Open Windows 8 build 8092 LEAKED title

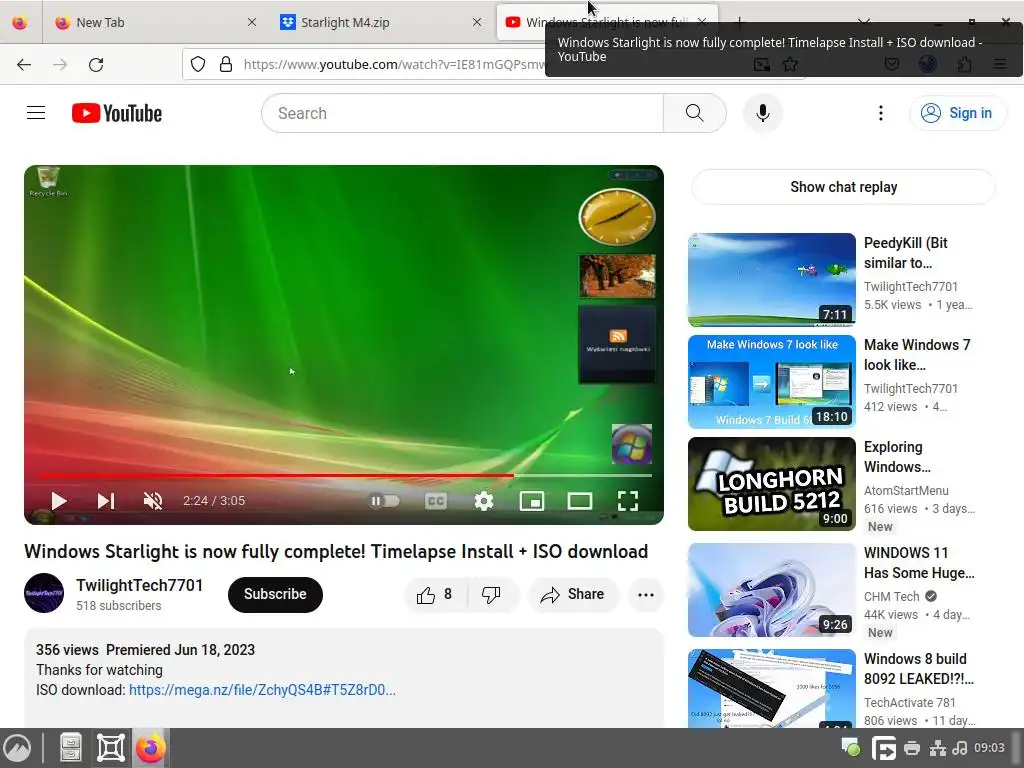[x=919, y=669]
